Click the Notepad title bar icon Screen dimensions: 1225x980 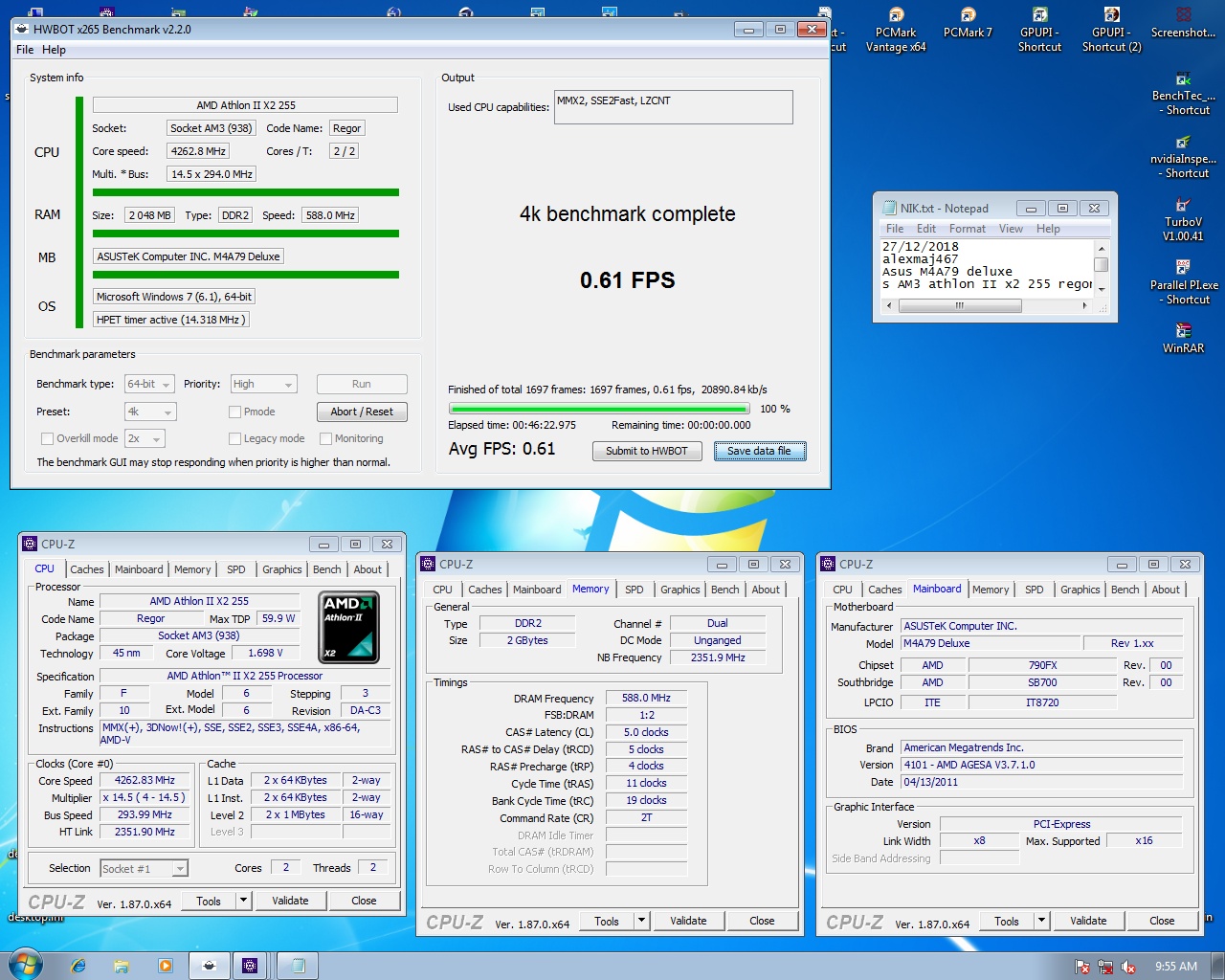(x=888, y=208)
